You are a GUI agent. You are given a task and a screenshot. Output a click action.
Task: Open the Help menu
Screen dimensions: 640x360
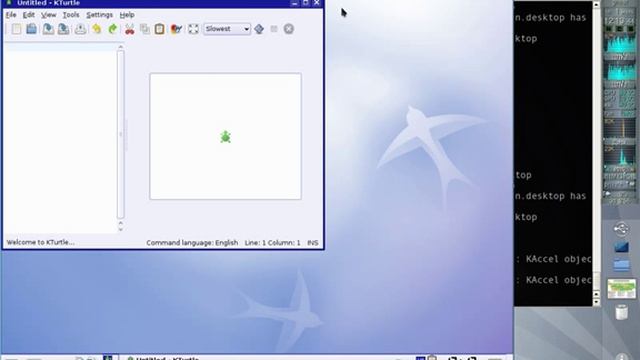tap(127, 15)
